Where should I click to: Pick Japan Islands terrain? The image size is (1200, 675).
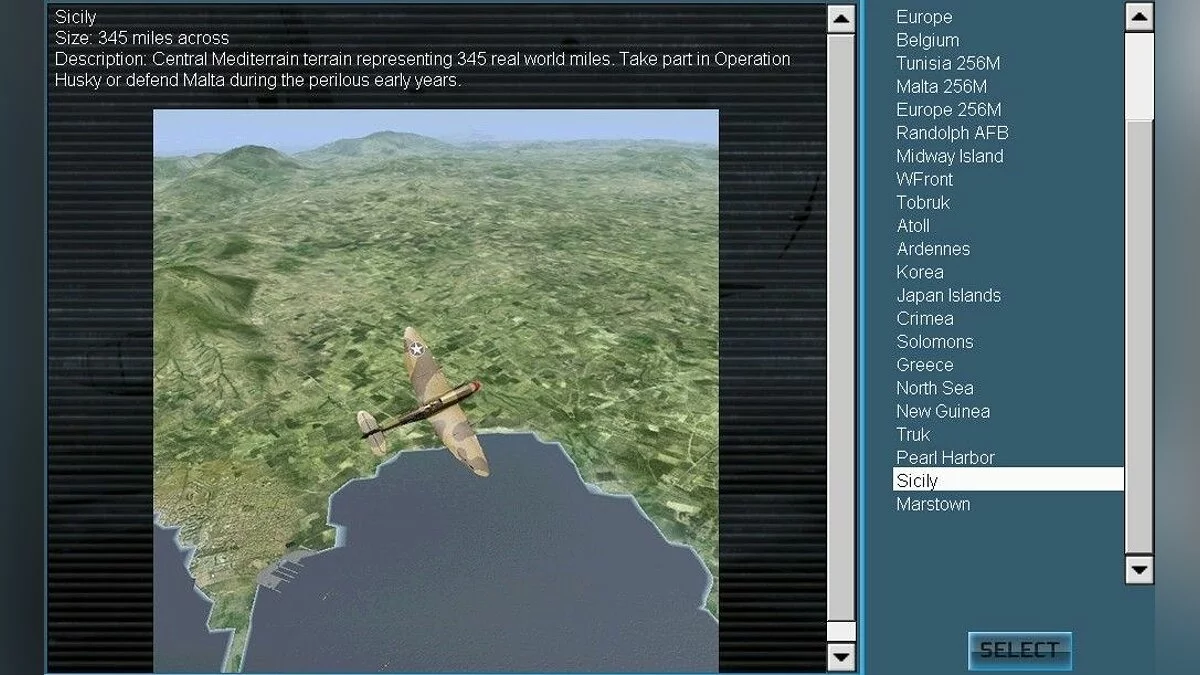click(948, 295)
